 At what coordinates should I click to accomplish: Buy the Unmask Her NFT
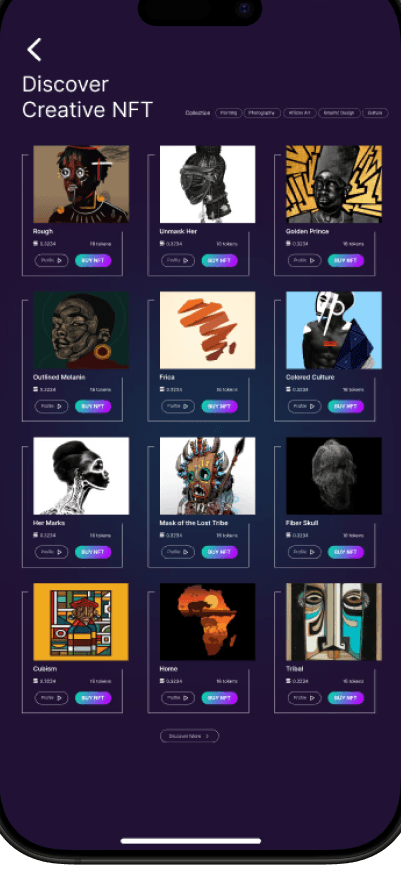point(219,260)
